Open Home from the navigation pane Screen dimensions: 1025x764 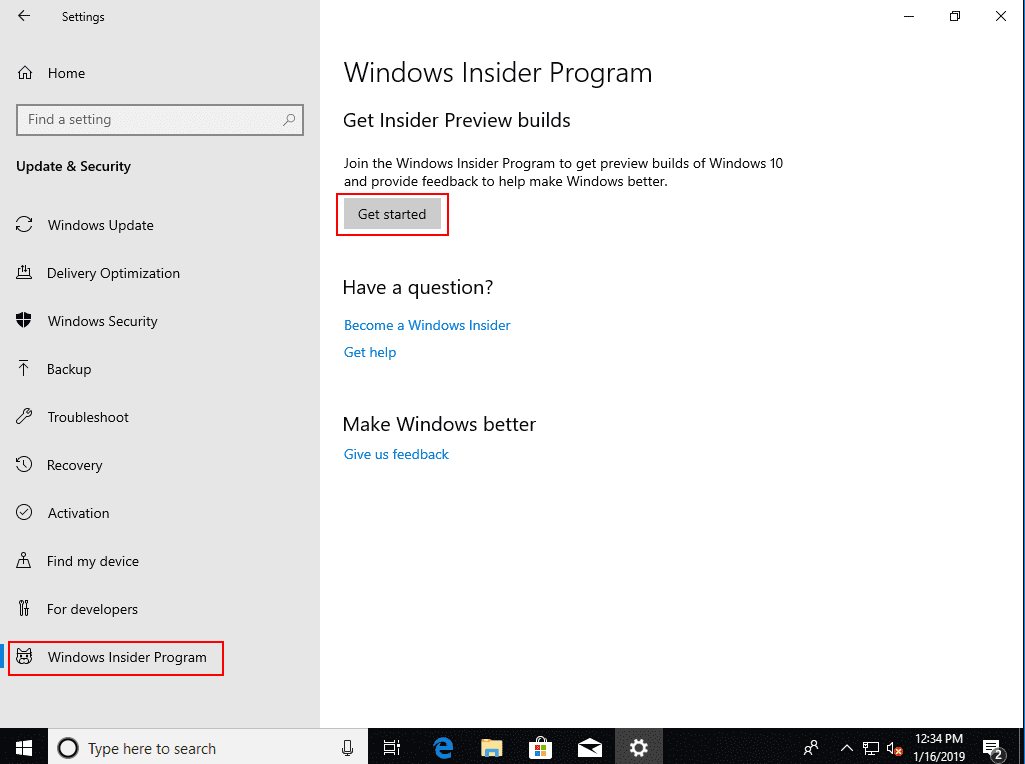tap(68, 73)
